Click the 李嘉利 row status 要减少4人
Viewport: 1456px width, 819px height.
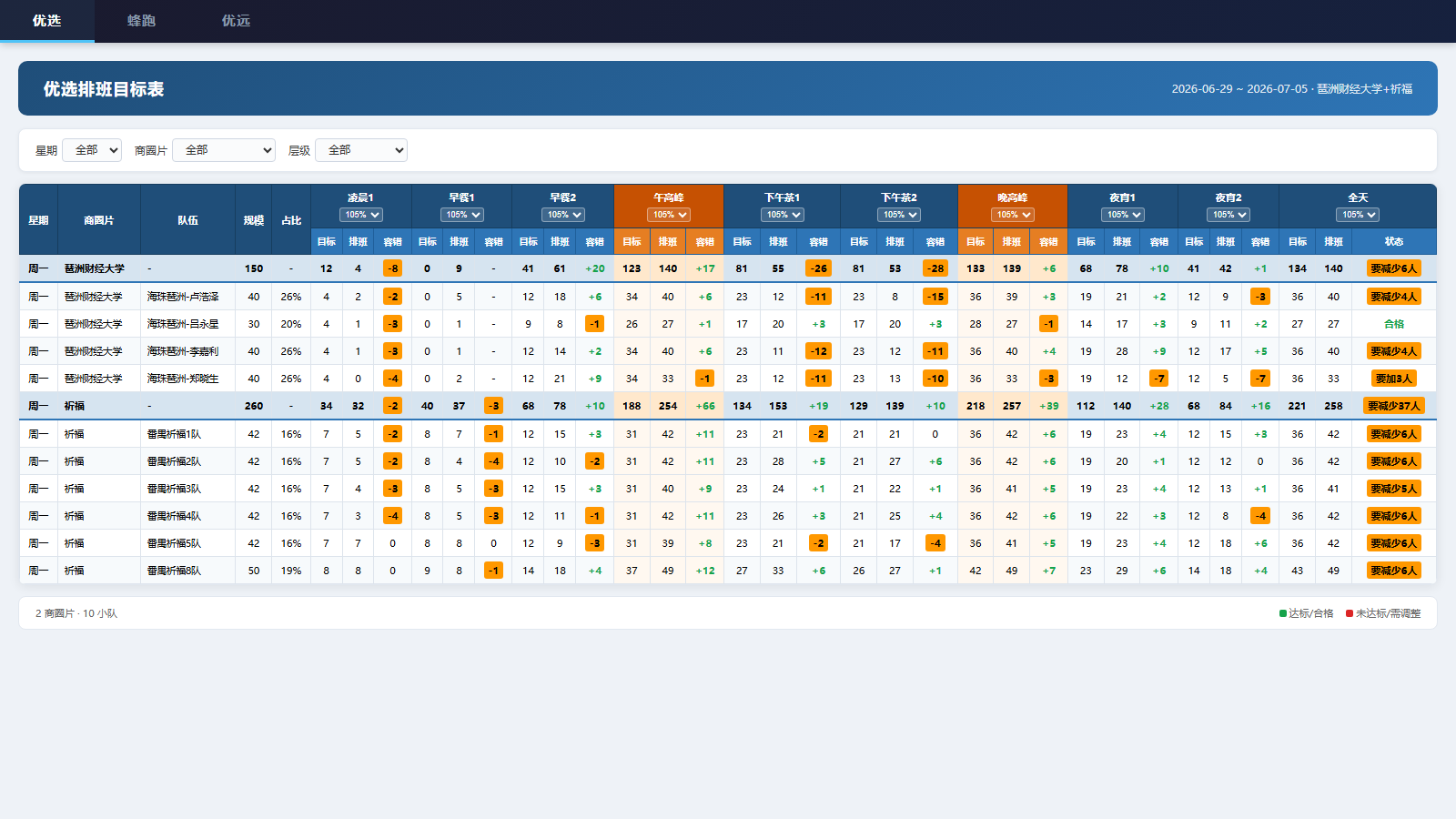(x=1394, y=351)
